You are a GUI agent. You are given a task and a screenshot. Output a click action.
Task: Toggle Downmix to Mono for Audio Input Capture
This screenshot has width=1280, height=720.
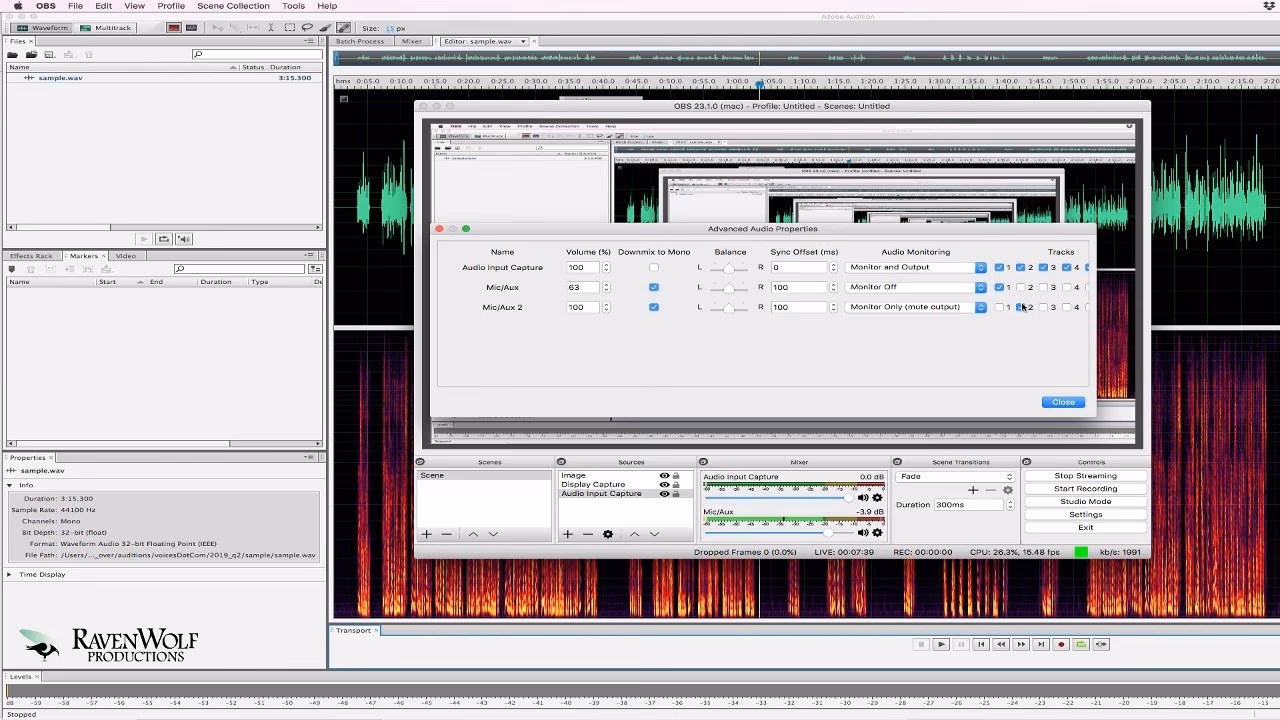coord(654,268)
